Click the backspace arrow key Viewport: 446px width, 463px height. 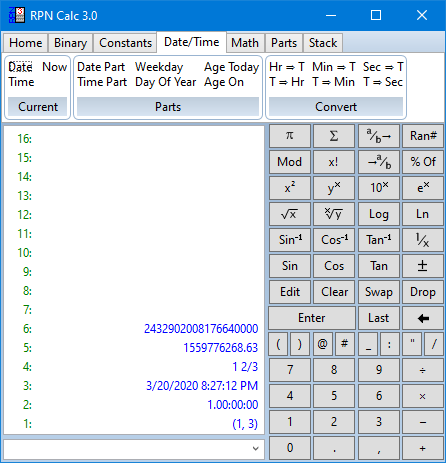(423, 318)
